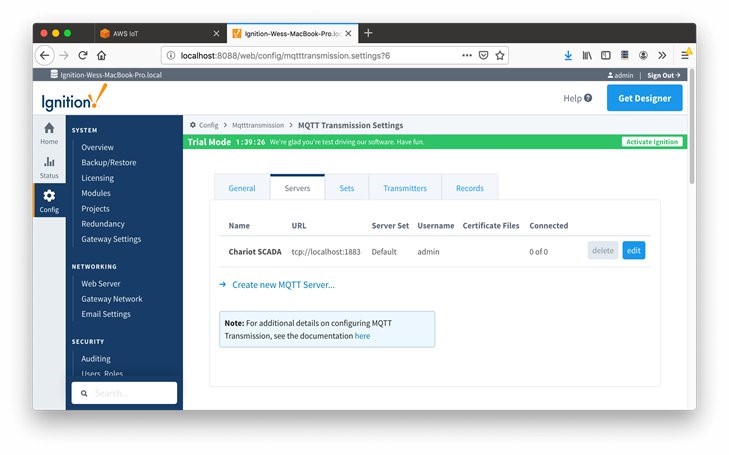The height and width of the screenshot is (455, 729).
Task: Open the Auditing page
Action: click(96, 359)
